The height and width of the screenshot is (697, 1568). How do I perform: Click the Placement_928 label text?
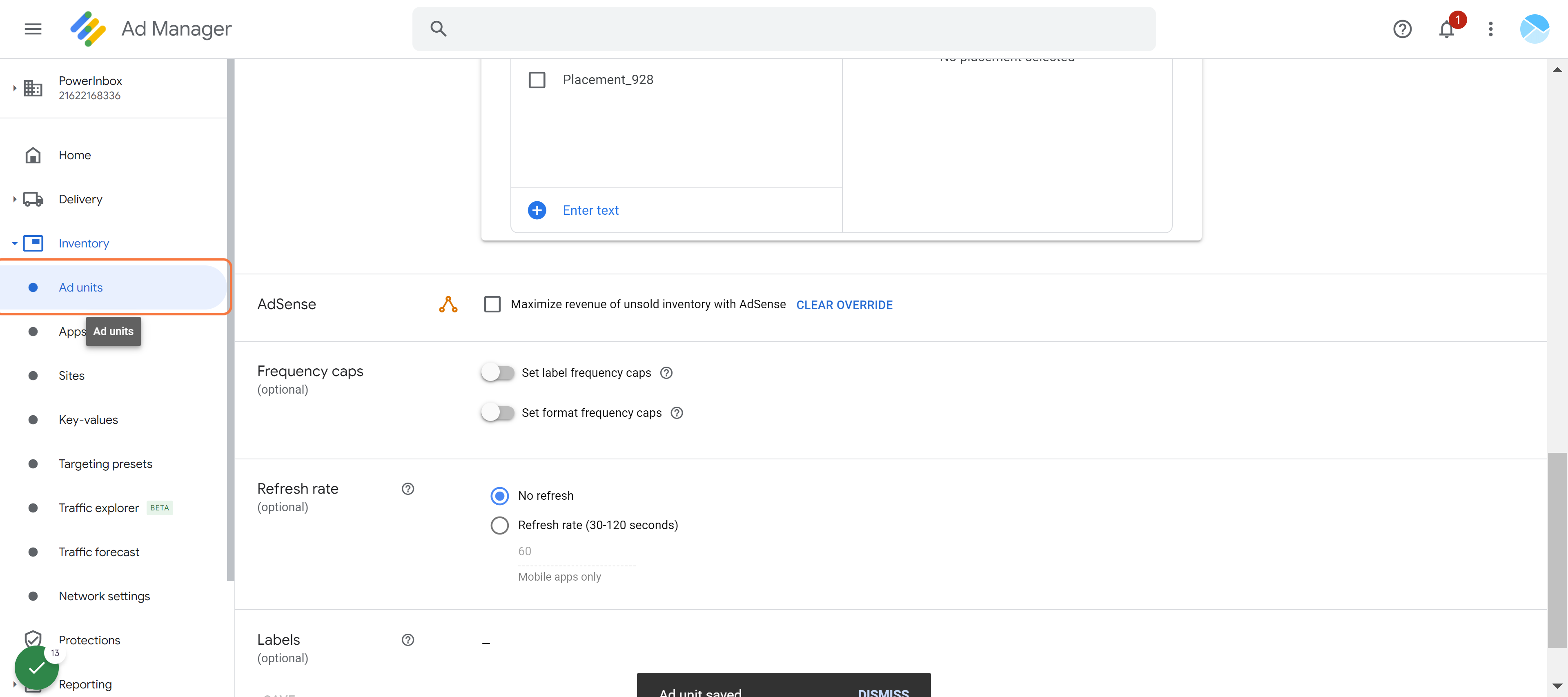tap(608, 80)
